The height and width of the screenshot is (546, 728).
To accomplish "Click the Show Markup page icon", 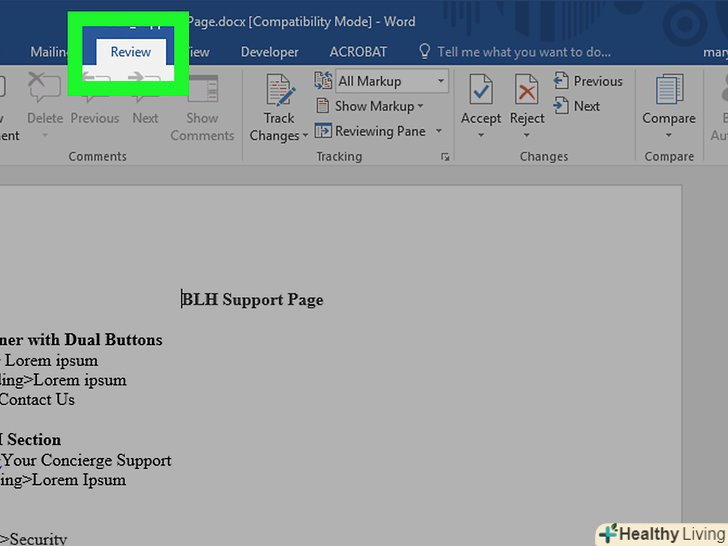I will point(322,106).
